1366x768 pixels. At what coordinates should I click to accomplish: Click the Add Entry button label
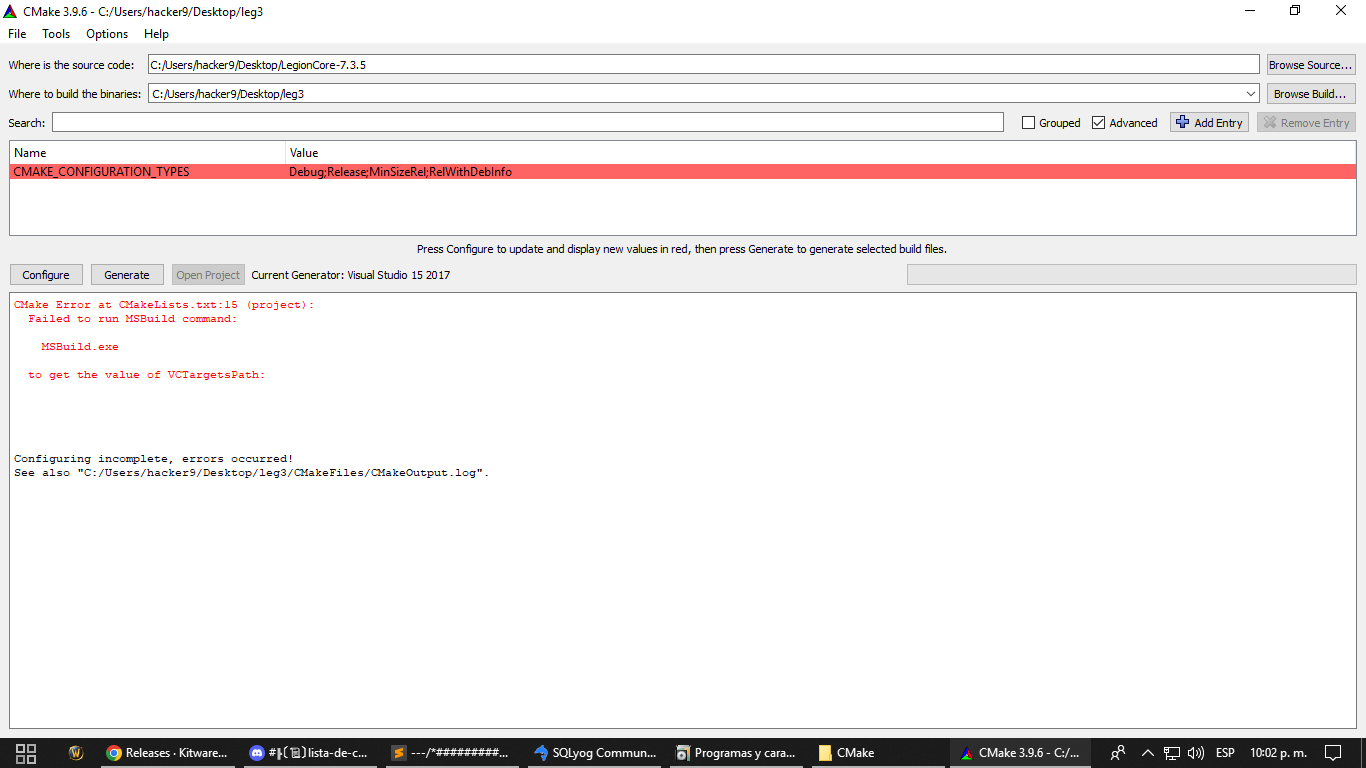(x=1218, y=123)
